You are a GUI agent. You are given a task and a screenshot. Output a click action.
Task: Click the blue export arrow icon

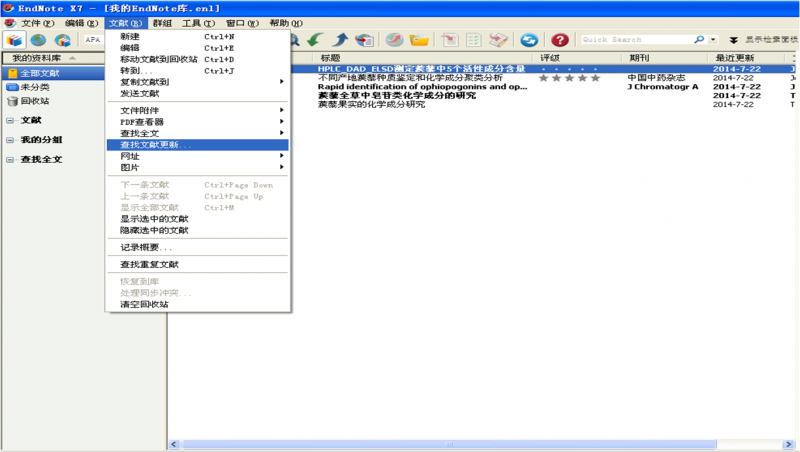click(x=340, y=40)
